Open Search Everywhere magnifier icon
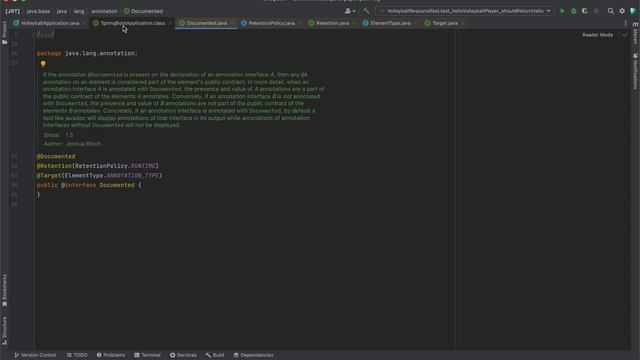 click(x=611, y=11)
